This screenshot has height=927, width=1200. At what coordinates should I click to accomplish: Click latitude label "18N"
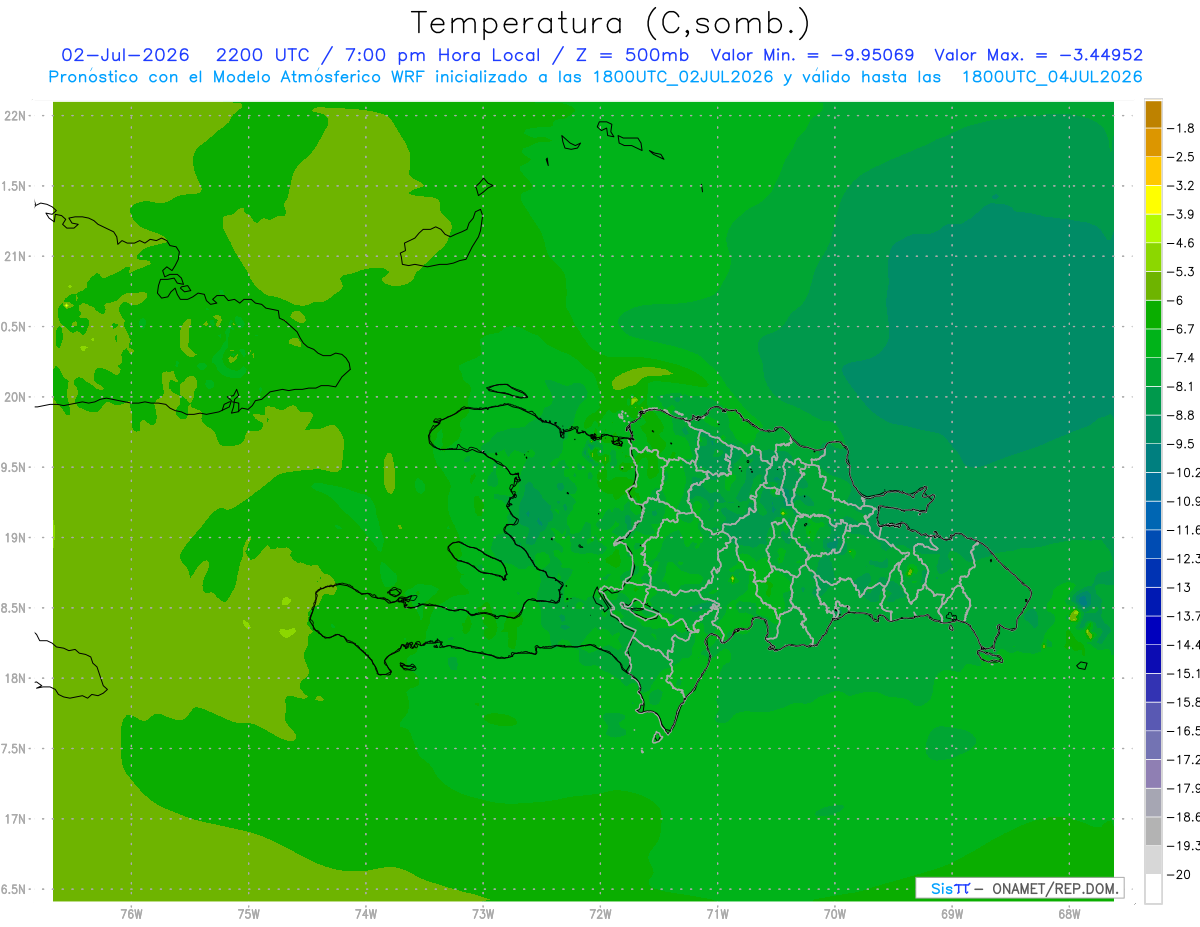(16, 678)
